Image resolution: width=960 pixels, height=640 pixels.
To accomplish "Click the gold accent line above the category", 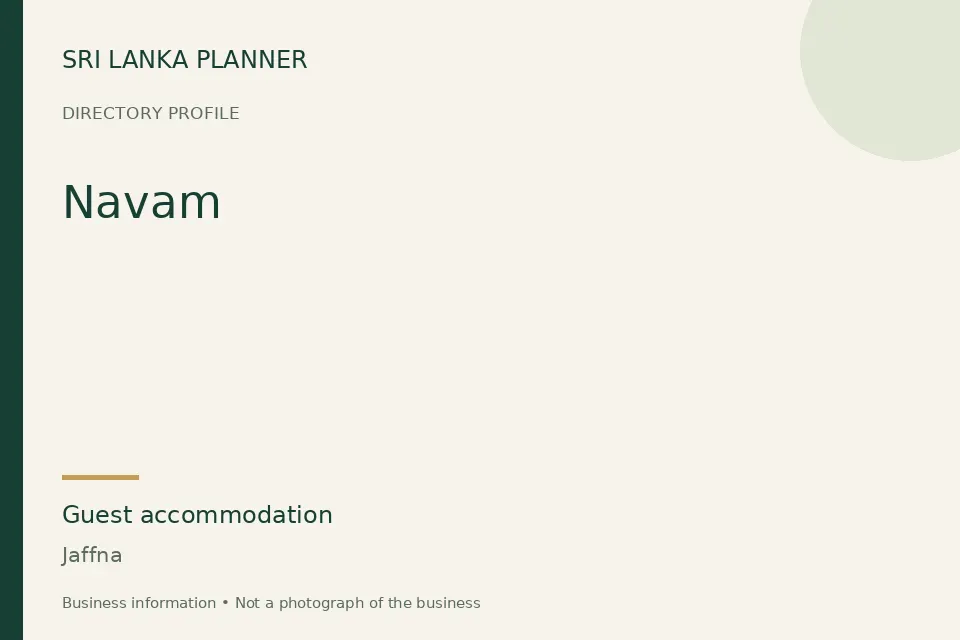I will pyautogui.click(x=100, y=477).
